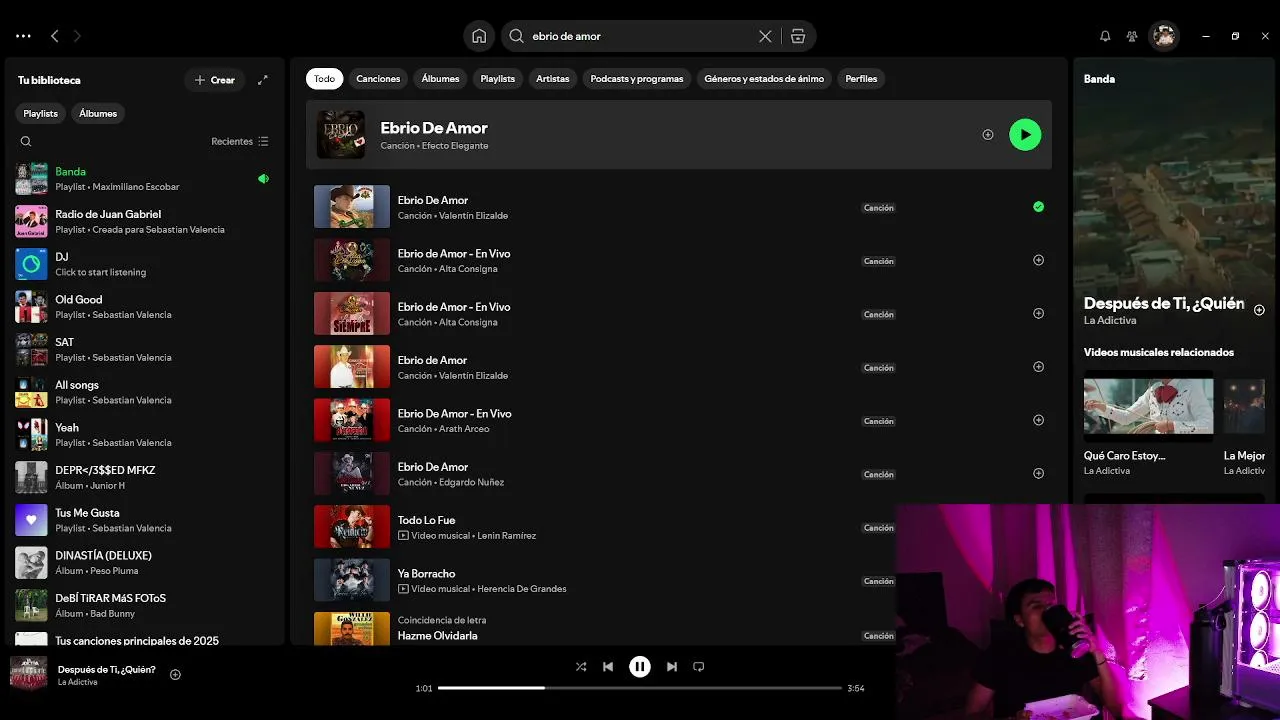Viewport: 1280px width, 720px height.
Task: Click the search field with ebrio de amor
Action: 640,36
